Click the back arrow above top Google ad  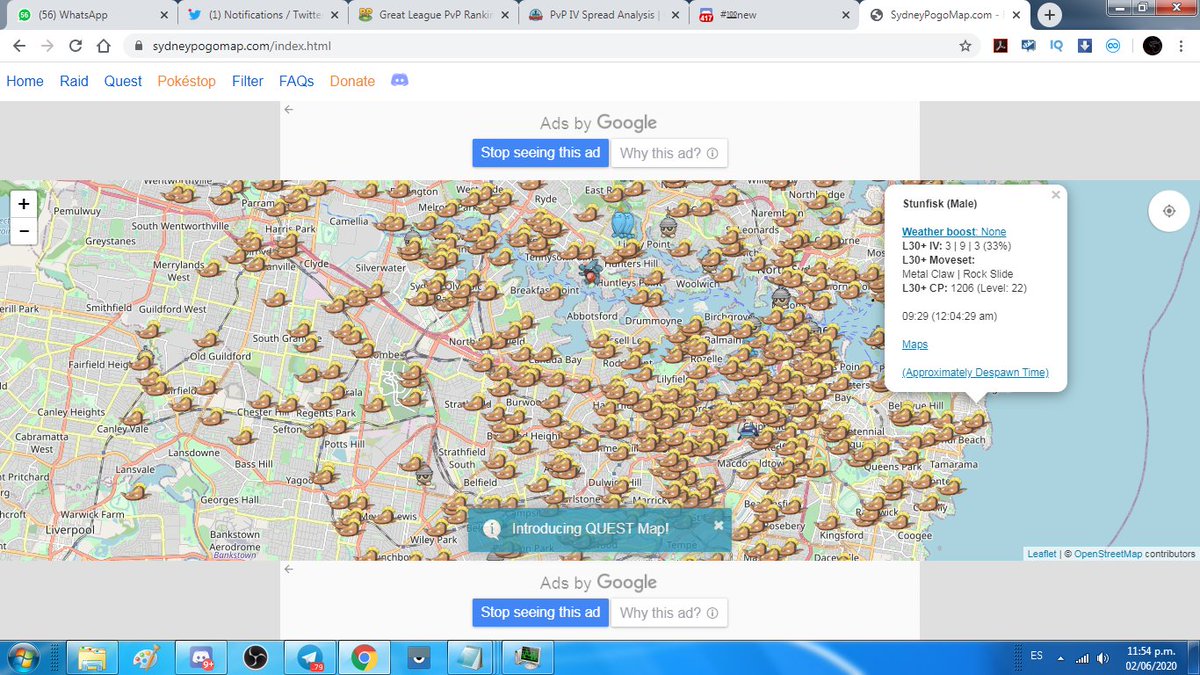click(x=288, y=109)
